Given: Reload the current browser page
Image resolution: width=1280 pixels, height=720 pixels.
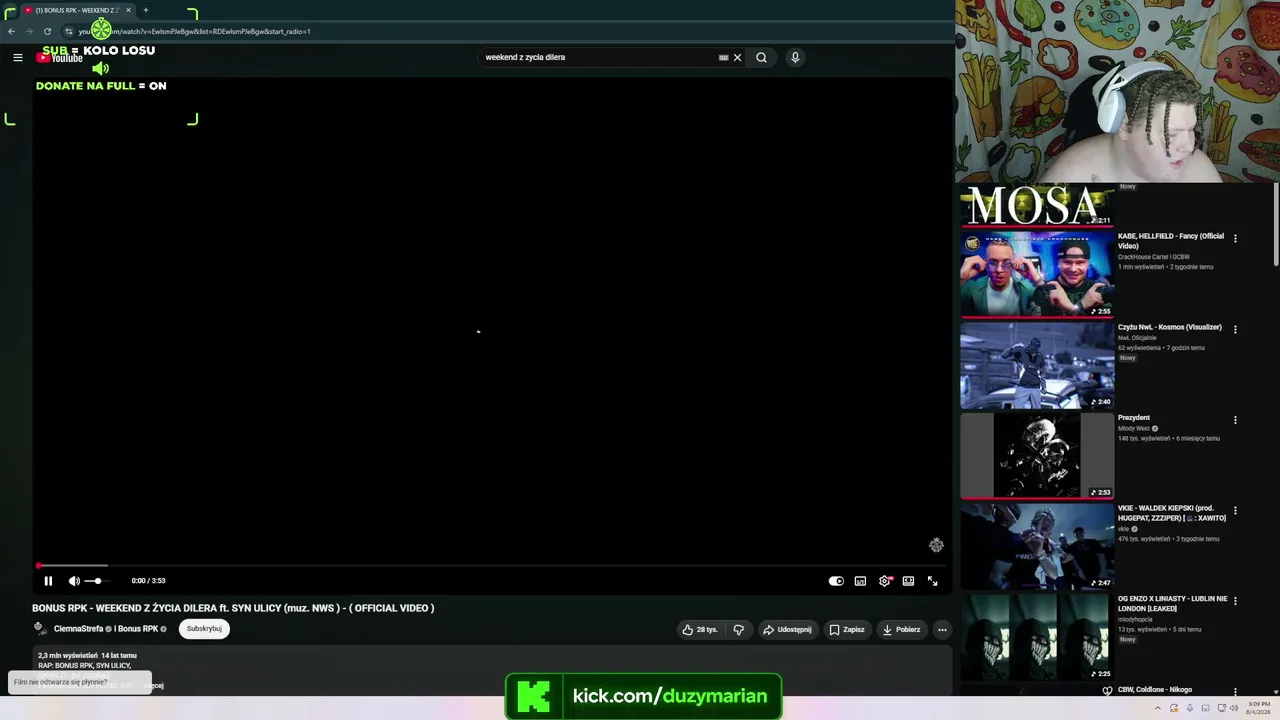Looking at the screenshot, I should click(x=47, y=31).
